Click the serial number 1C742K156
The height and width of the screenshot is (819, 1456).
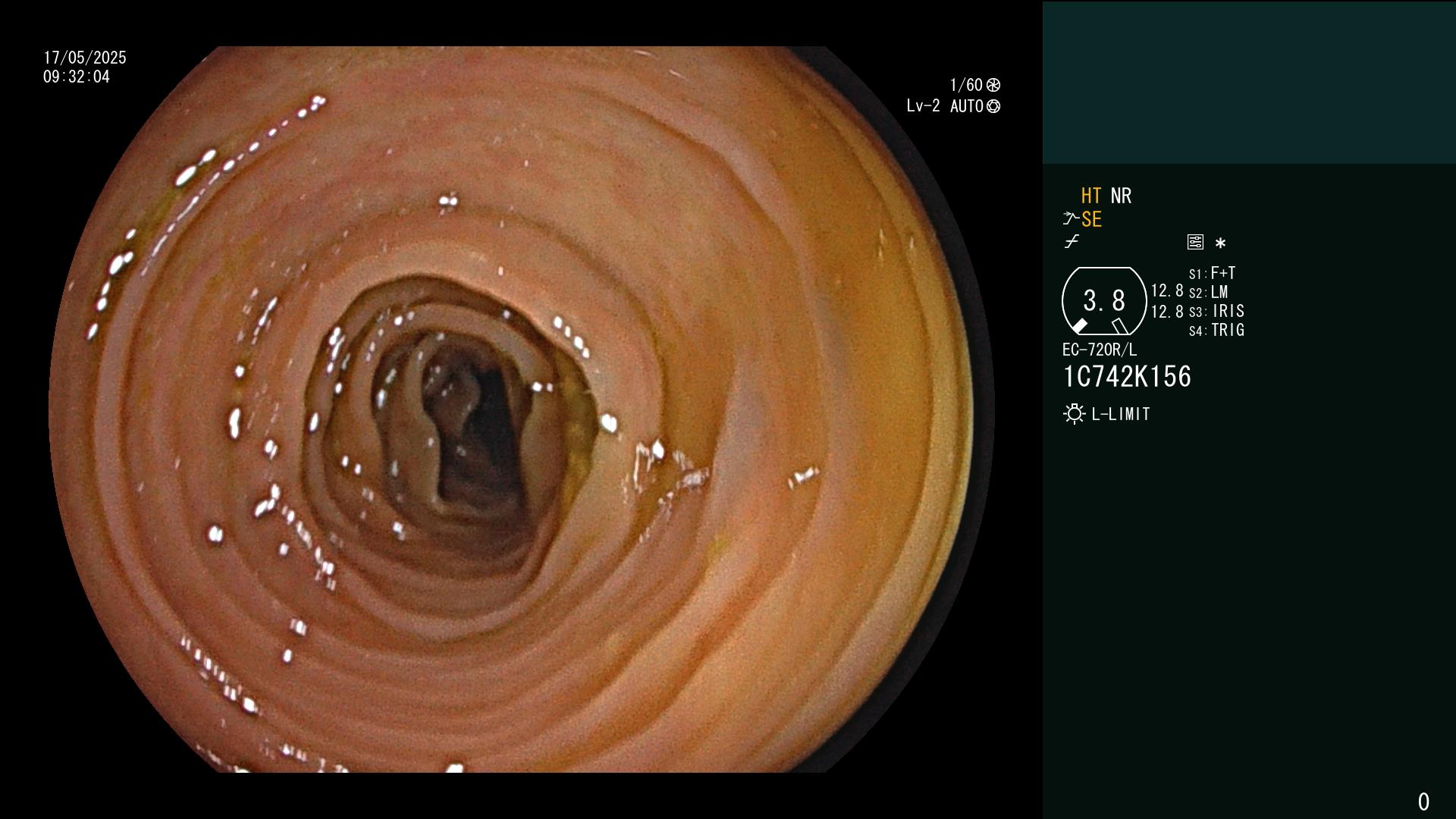pos(1127,377)
